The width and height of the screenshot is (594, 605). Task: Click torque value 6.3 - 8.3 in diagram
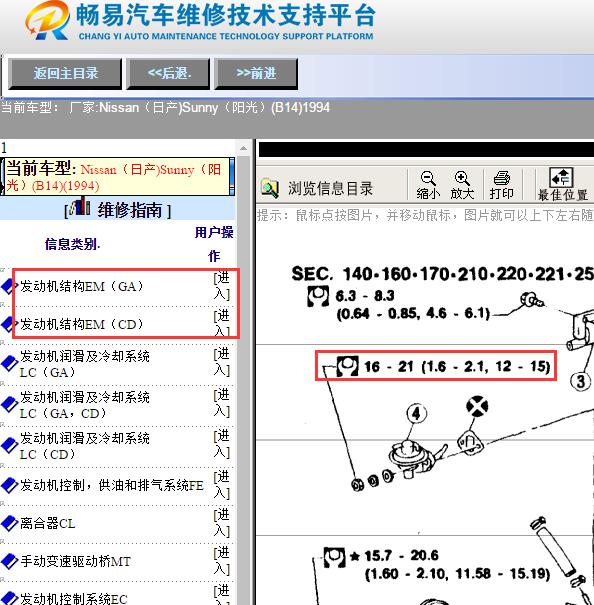pyautogui.click(x=365, y=296)
